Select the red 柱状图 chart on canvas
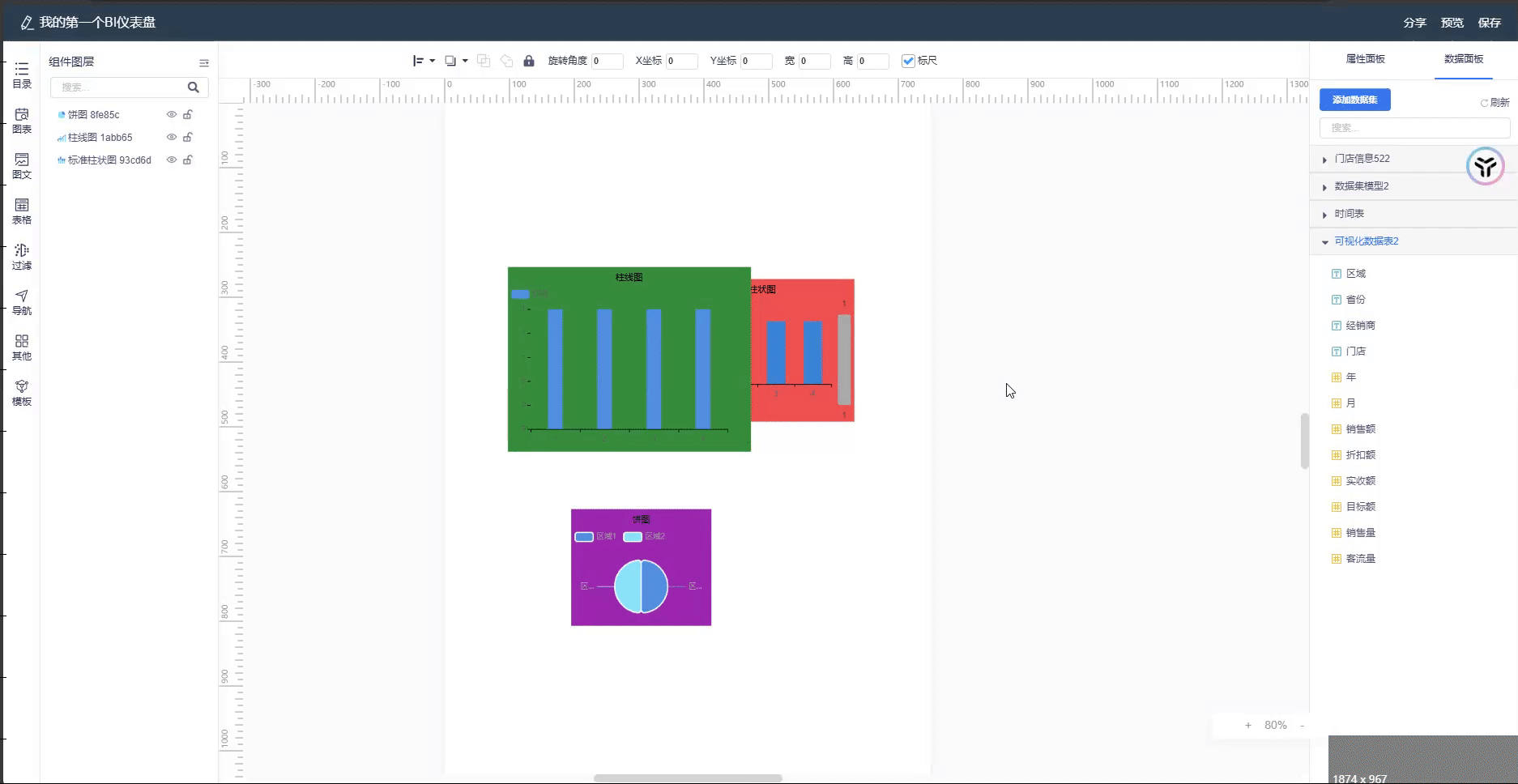 click(x=803, y=350)
